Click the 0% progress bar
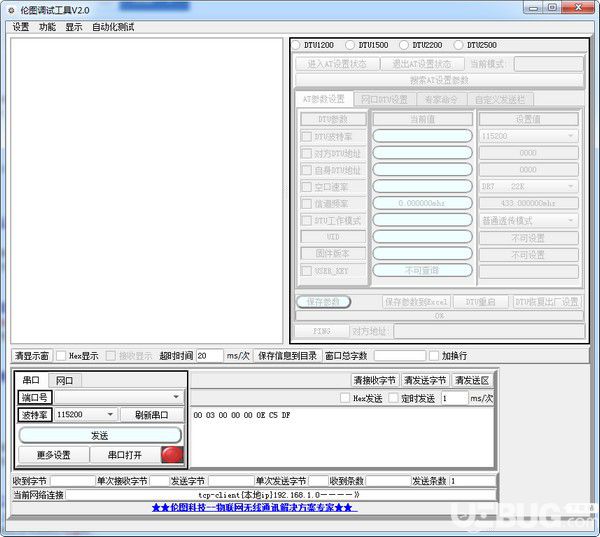 coord(439,316)
